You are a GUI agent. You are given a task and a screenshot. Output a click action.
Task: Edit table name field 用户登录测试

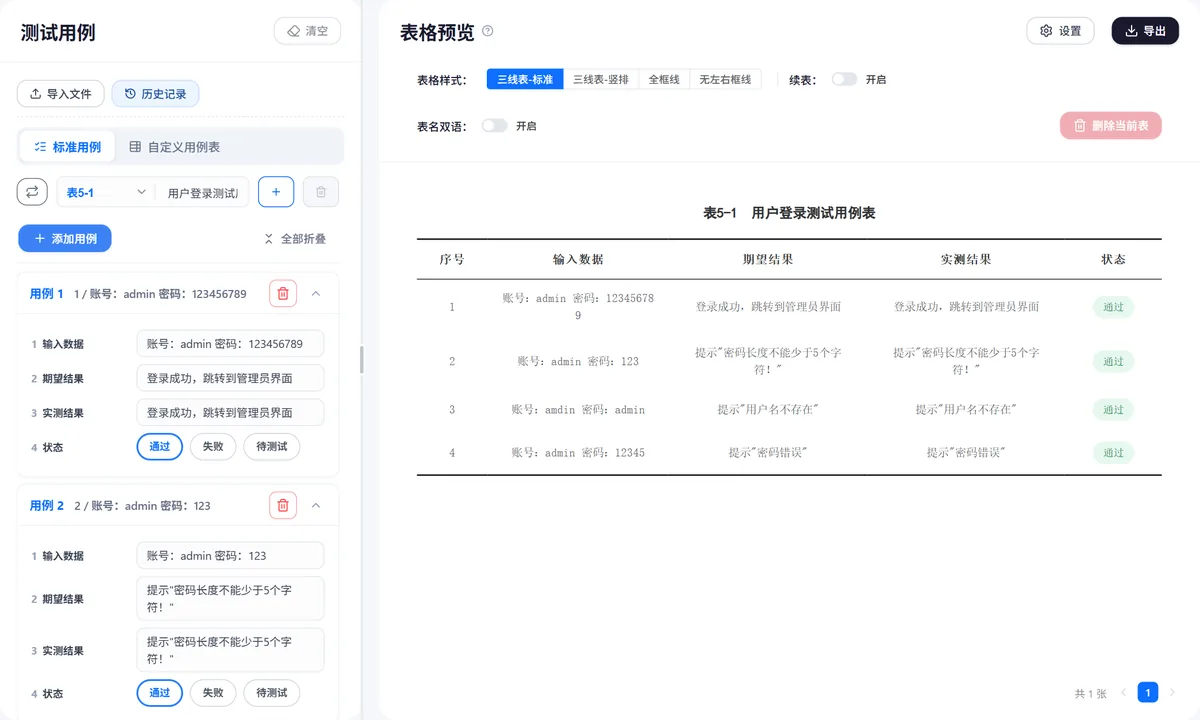pos(202,192)
